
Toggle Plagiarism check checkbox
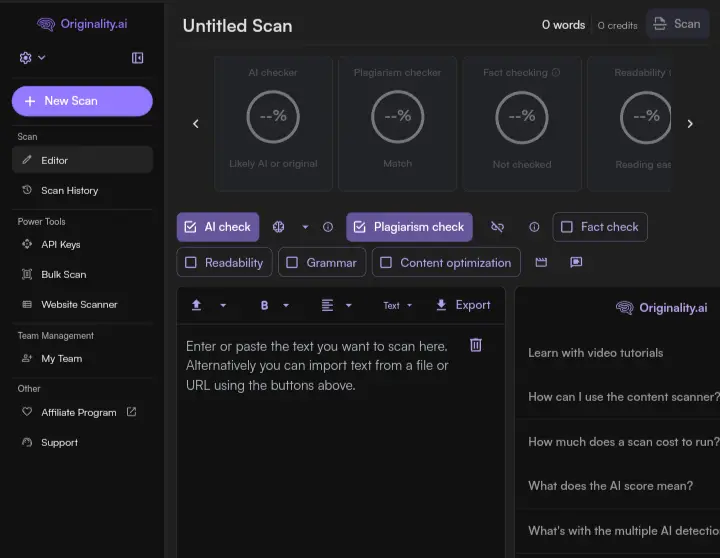pos(360,227)
